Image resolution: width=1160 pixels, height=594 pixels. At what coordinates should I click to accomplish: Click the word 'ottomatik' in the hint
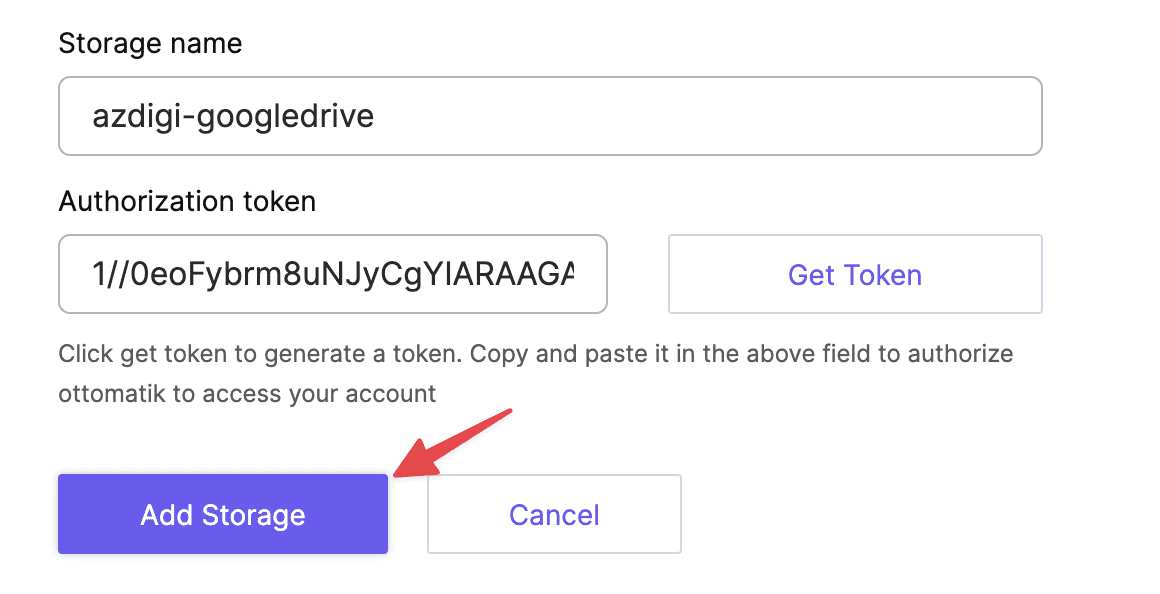click(112, 394)
